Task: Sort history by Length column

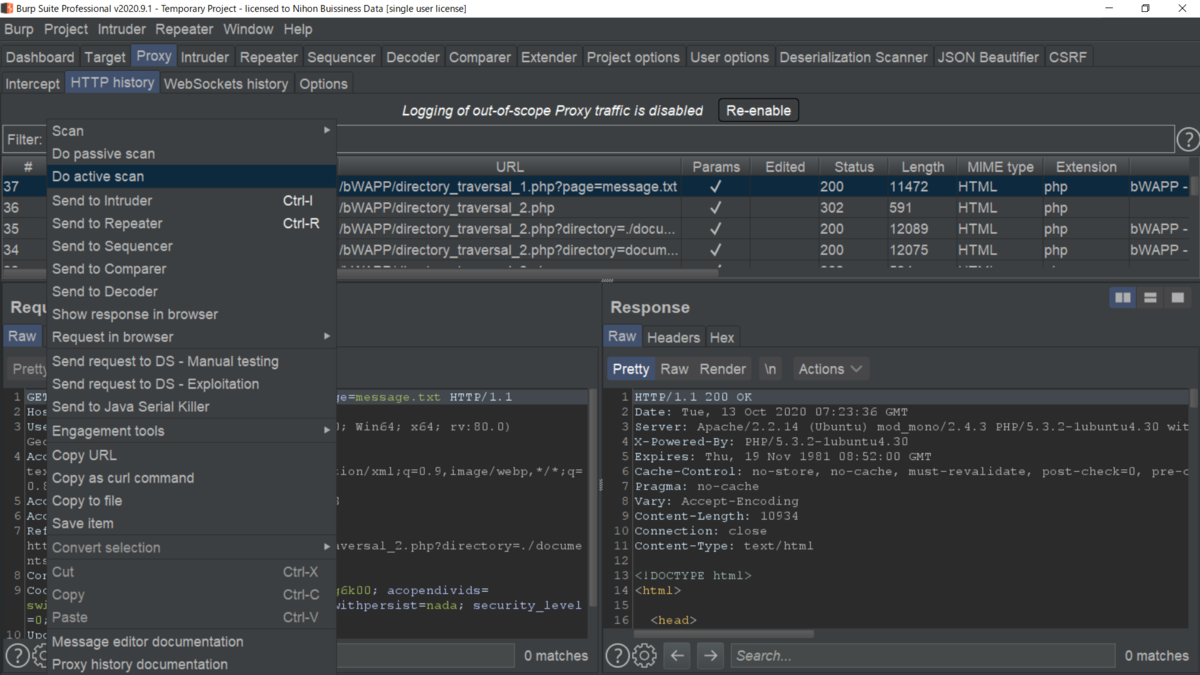Action: click(x=922, y=167)
